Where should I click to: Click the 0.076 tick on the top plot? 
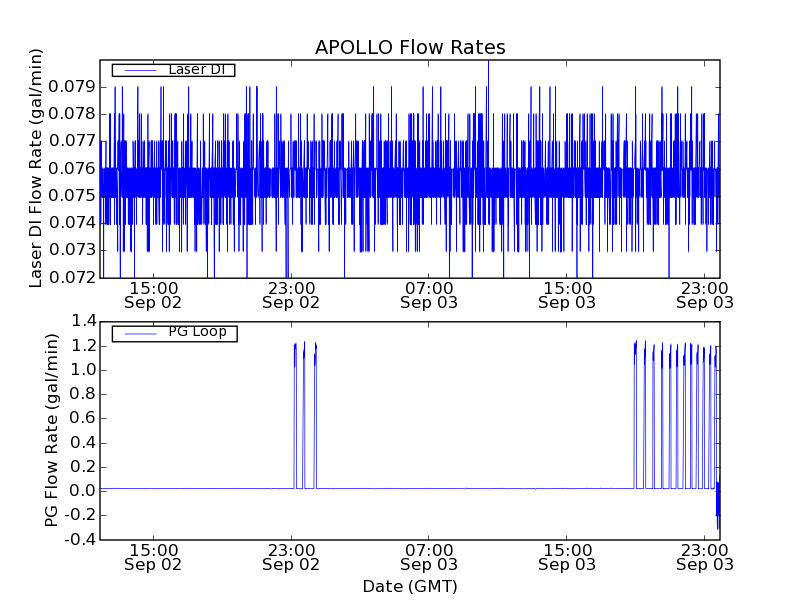73,168
